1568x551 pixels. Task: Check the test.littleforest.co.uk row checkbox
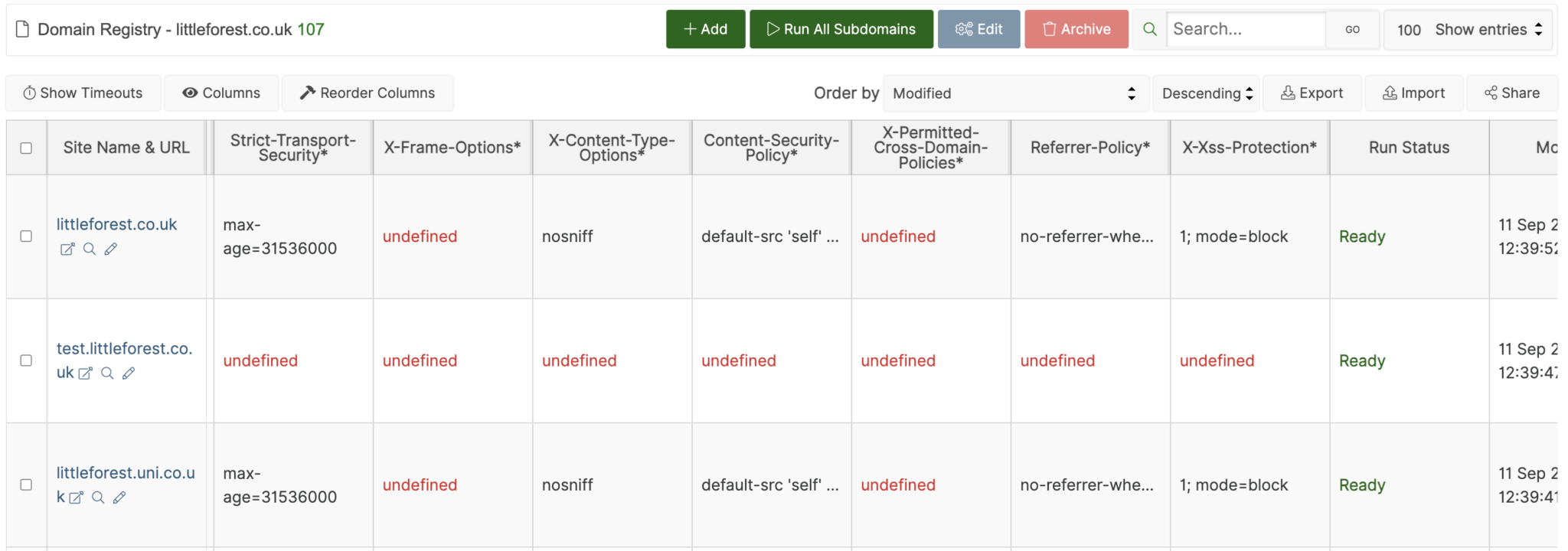click(27, 360)
